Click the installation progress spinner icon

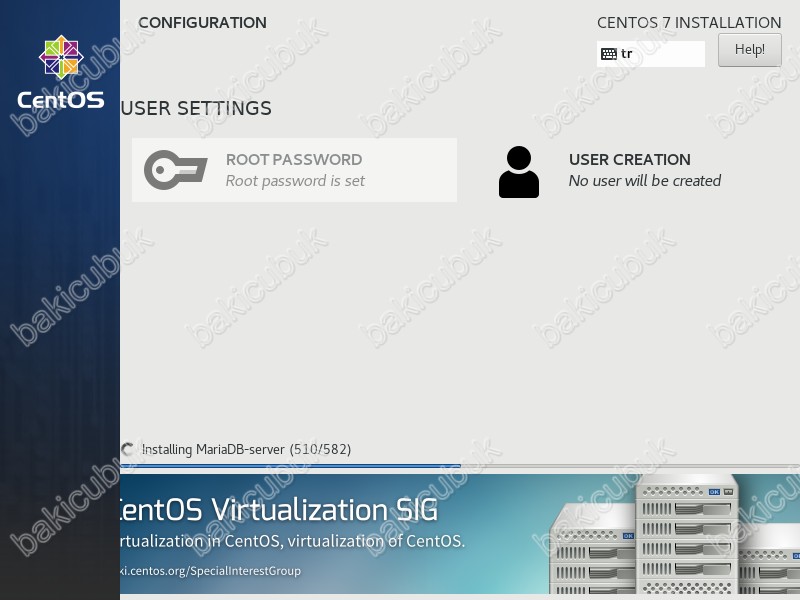(128, 449)
